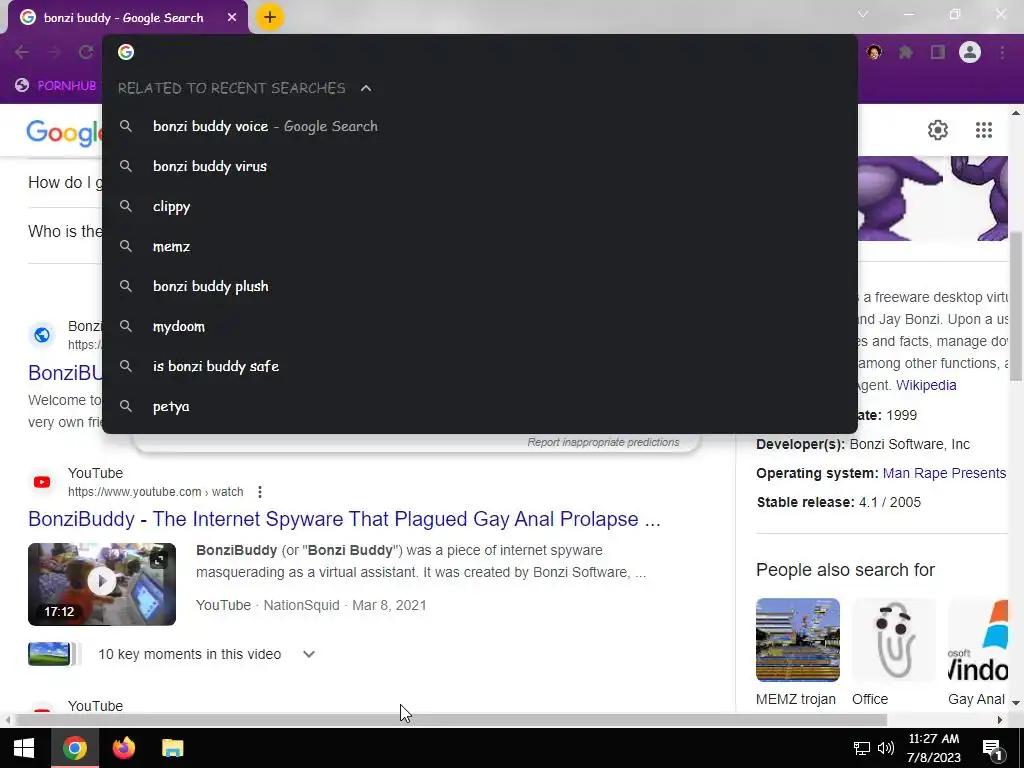Click the vertical scrollbar thumb
Image resolution: width=1024 pixels, height=768 pixels.
(1016, 306)
